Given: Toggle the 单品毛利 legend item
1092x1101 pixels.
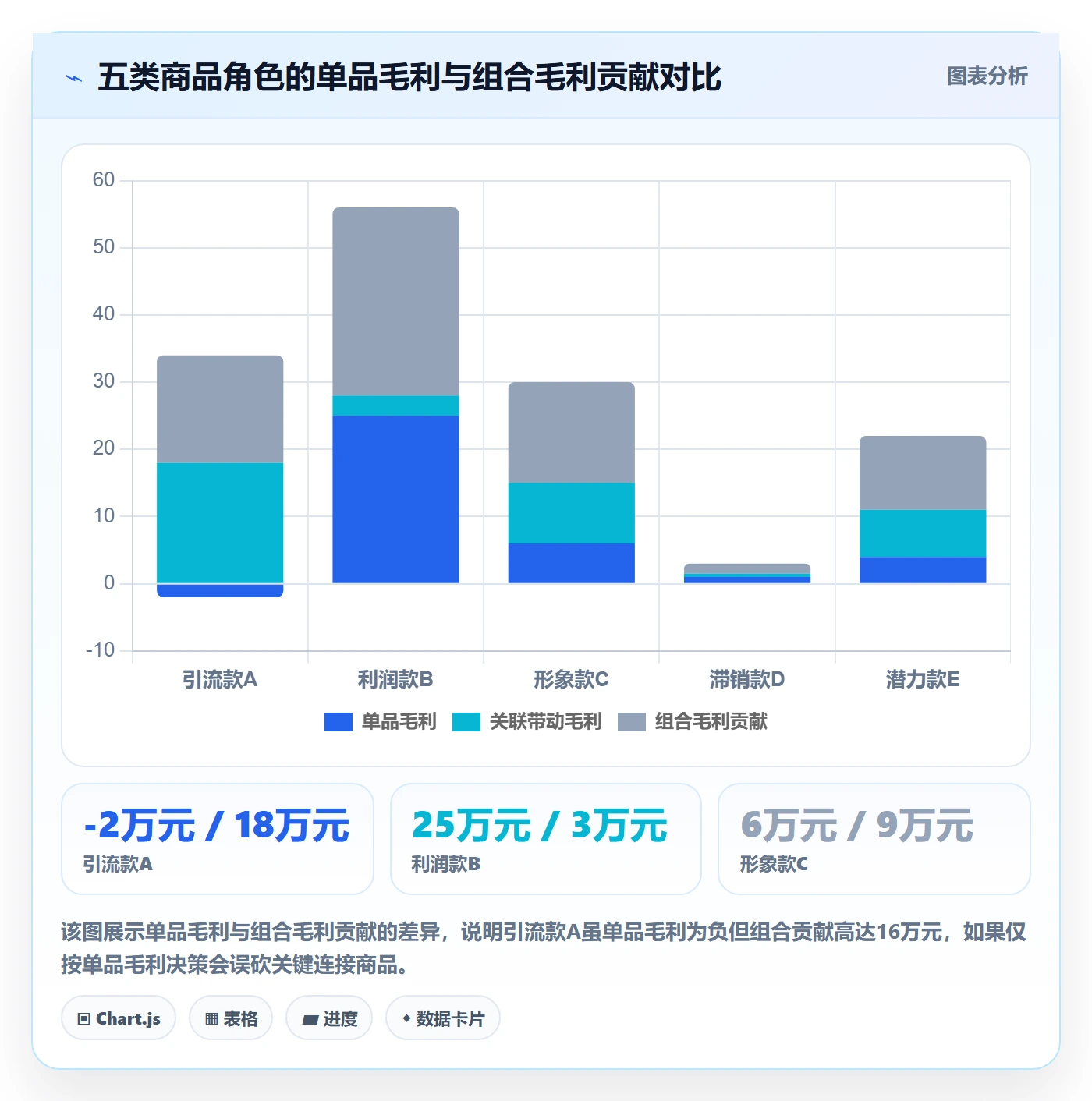Looking at the screenshot, I should pyautogui.click(x=381, y=721).
